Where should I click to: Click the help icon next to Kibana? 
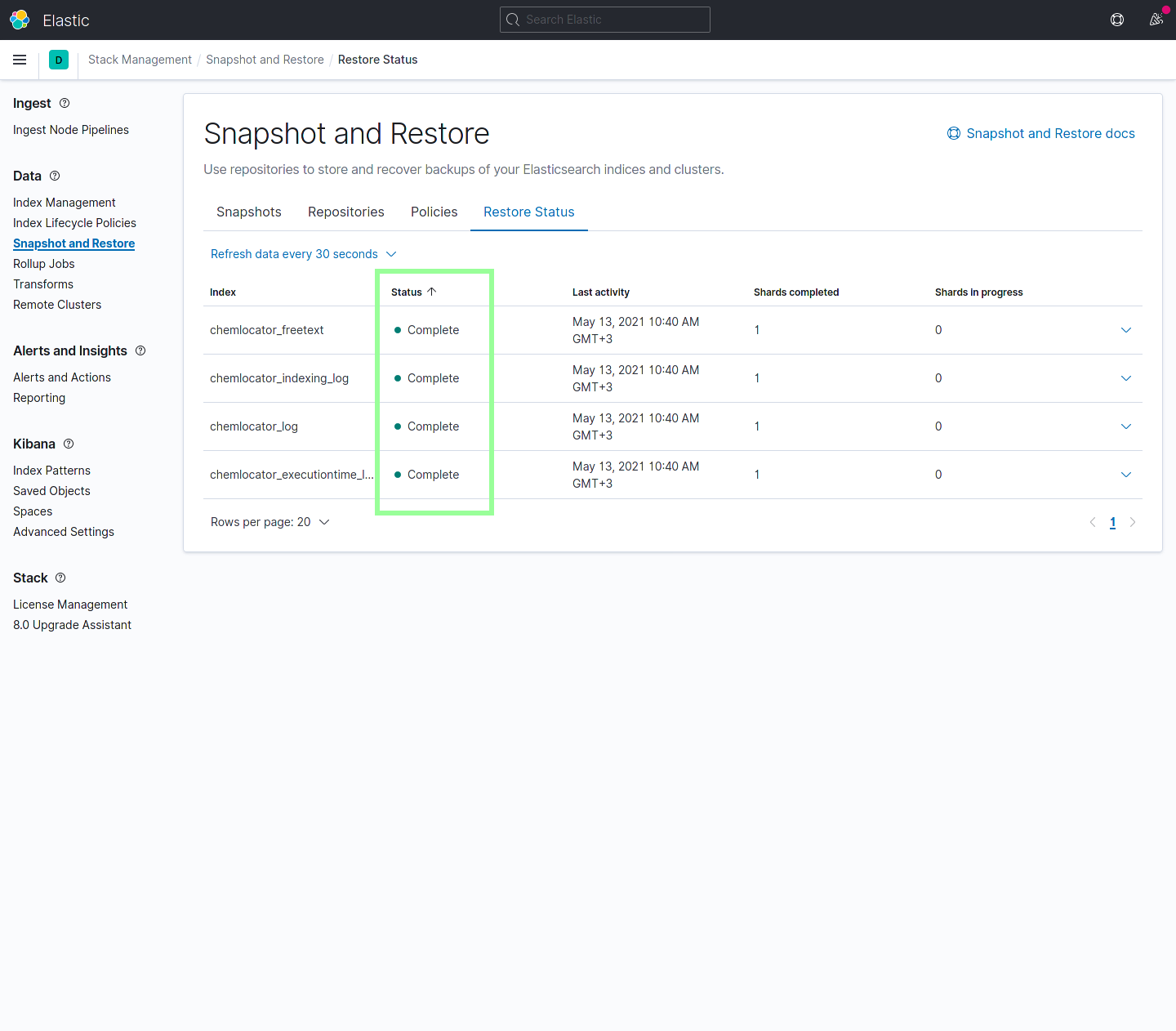click(x=69, y=444)
